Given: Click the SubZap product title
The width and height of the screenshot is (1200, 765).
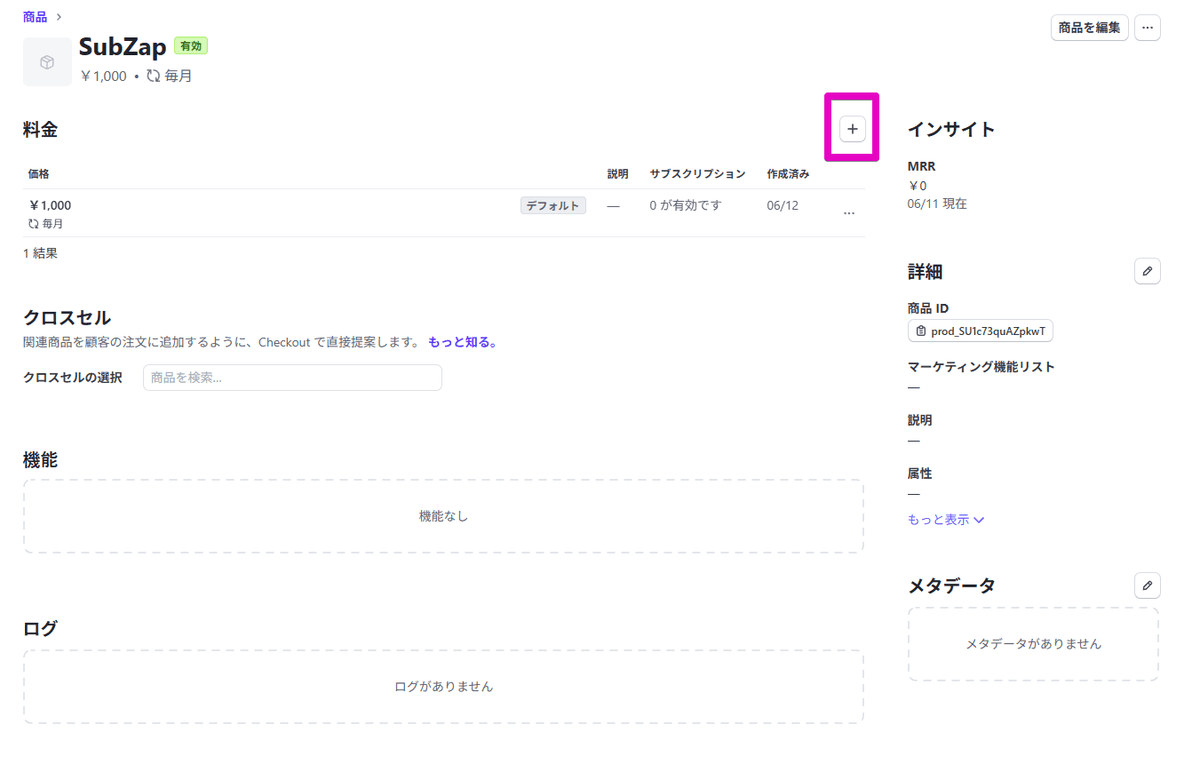Looking at the screenshot, I should [123, 47].
